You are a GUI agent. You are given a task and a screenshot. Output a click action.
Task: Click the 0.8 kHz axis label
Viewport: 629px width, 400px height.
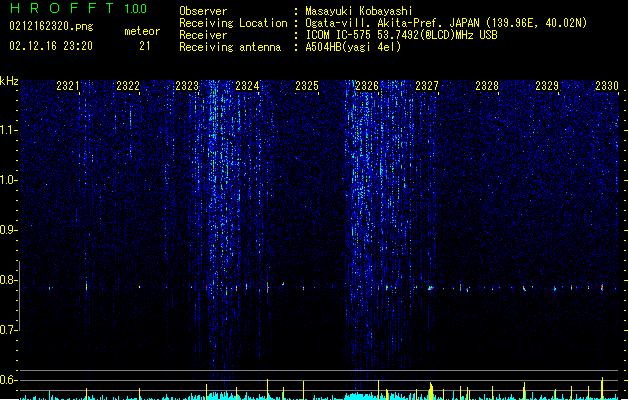coord(8,280)
